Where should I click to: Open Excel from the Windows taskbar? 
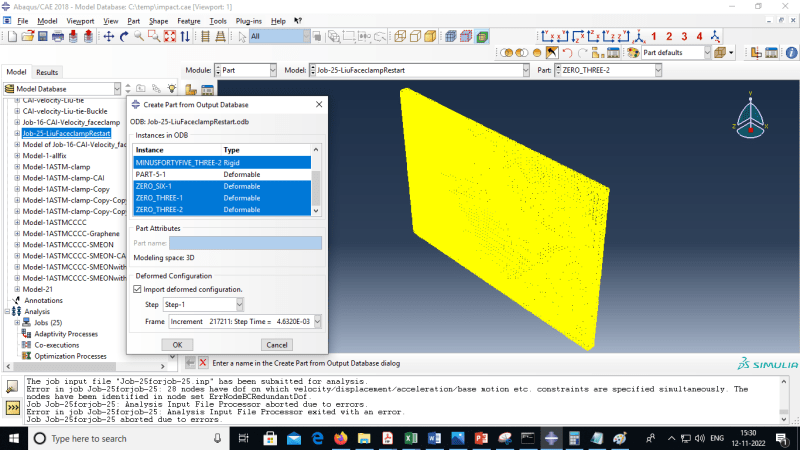(411, 438)
